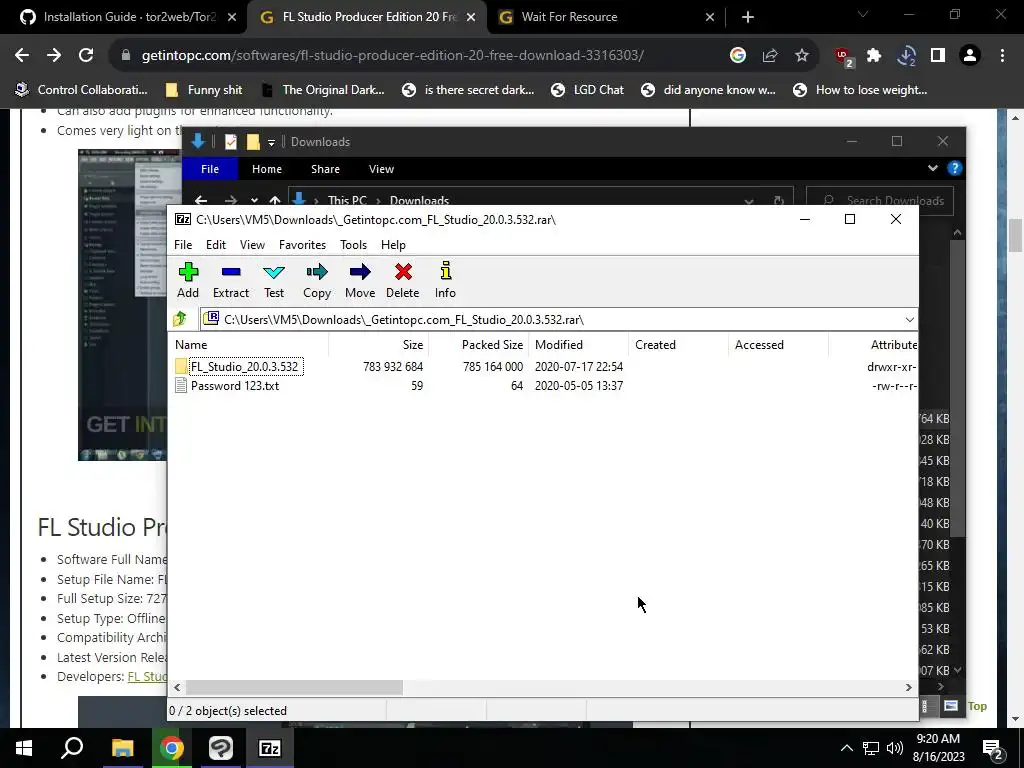Image resolution: width=1024 pixels, height=768 pixels.
Task: Open a new Chrome tab
Action: pos(748,17)
